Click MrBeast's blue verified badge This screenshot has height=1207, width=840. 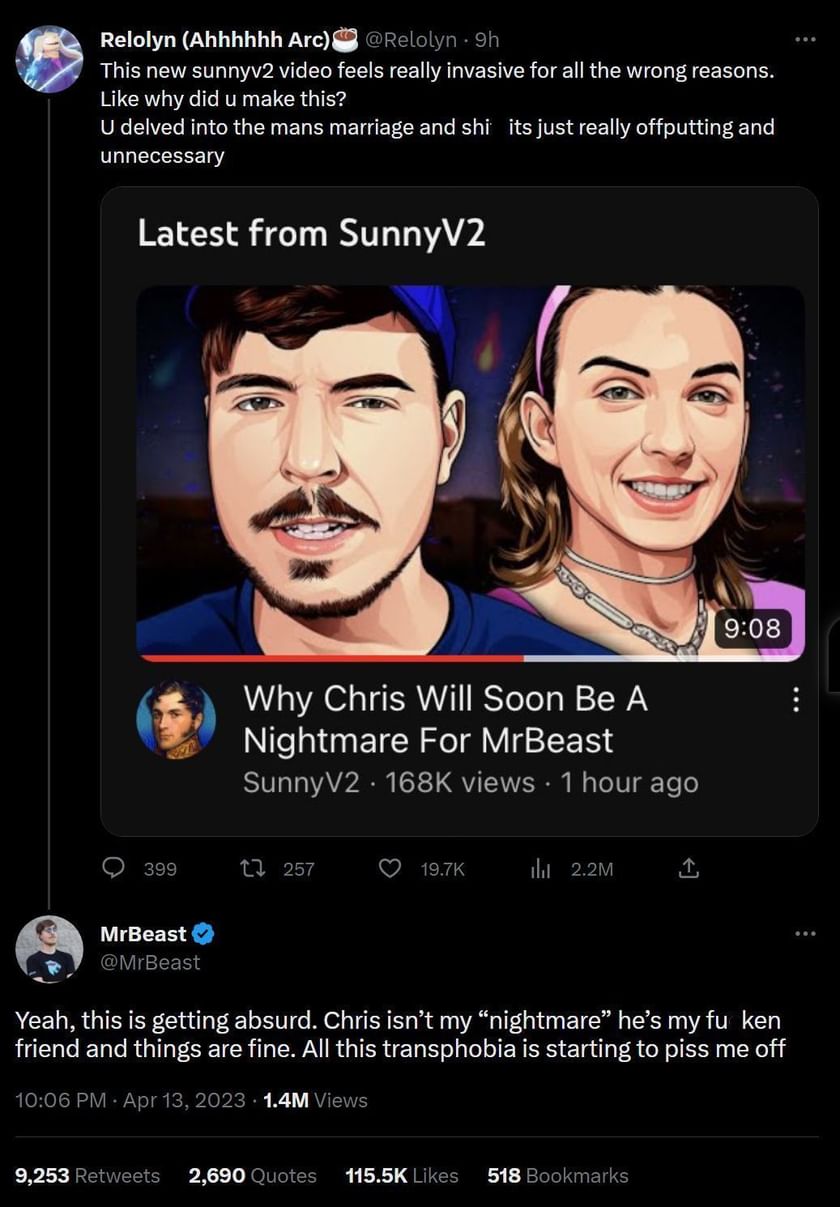[205, 933]
